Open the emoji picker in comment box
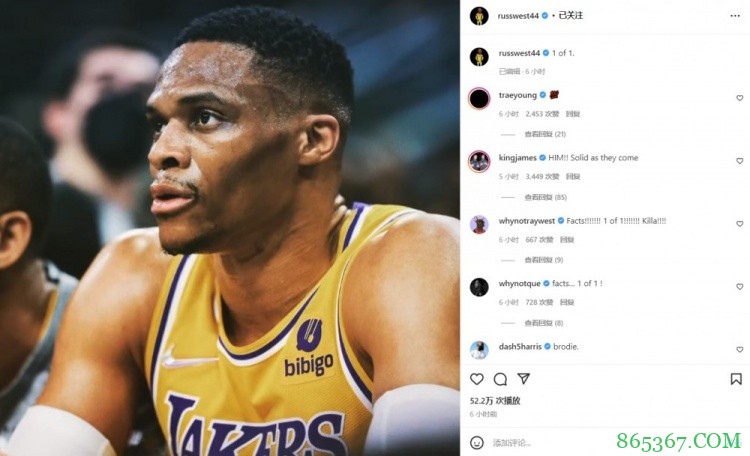The height and width of the screenshot is (456, 750). (x=478, y=441)
